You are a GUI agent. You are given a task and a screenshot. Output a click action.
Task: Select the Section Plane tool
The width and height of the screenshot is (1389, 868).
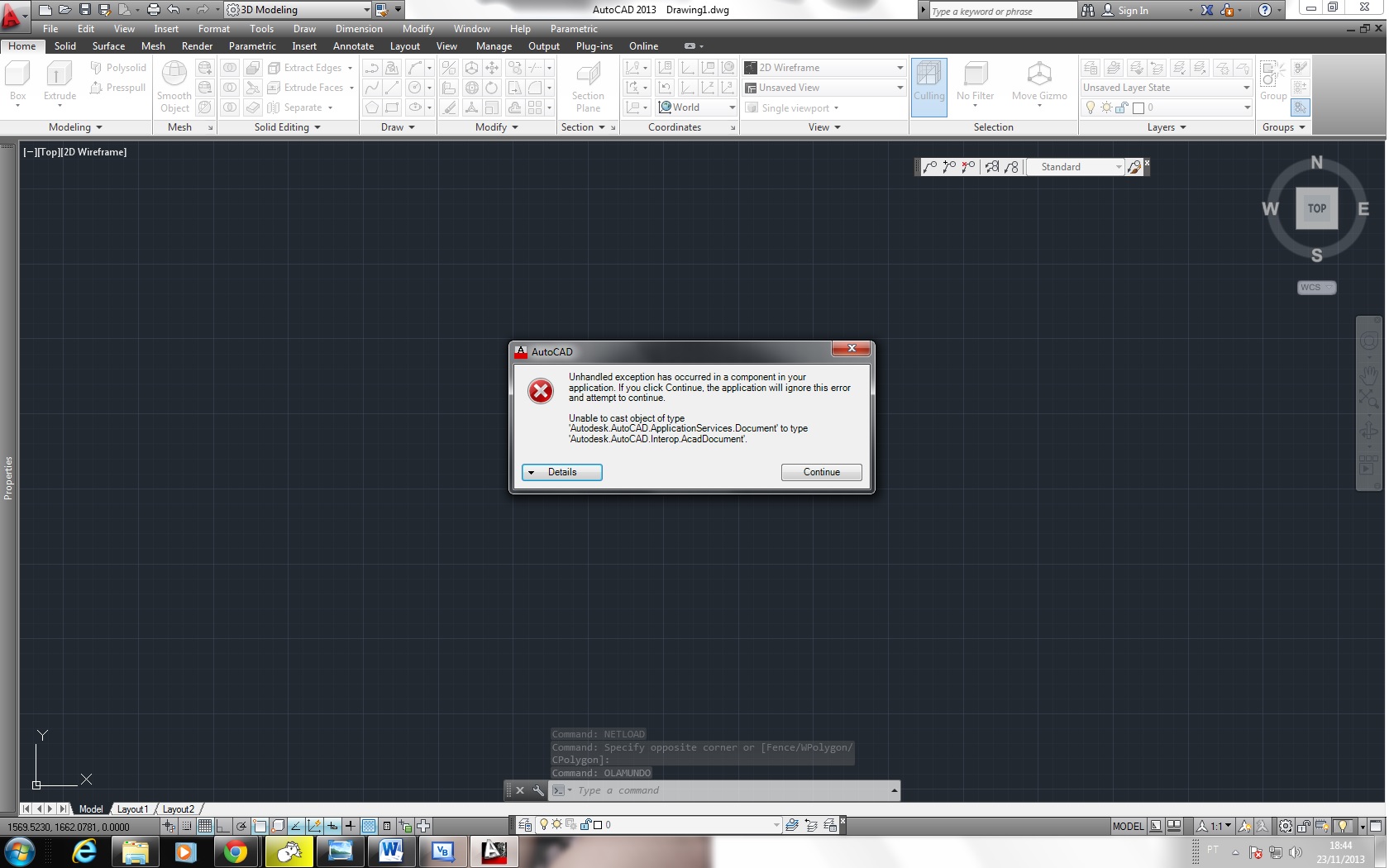588,87
